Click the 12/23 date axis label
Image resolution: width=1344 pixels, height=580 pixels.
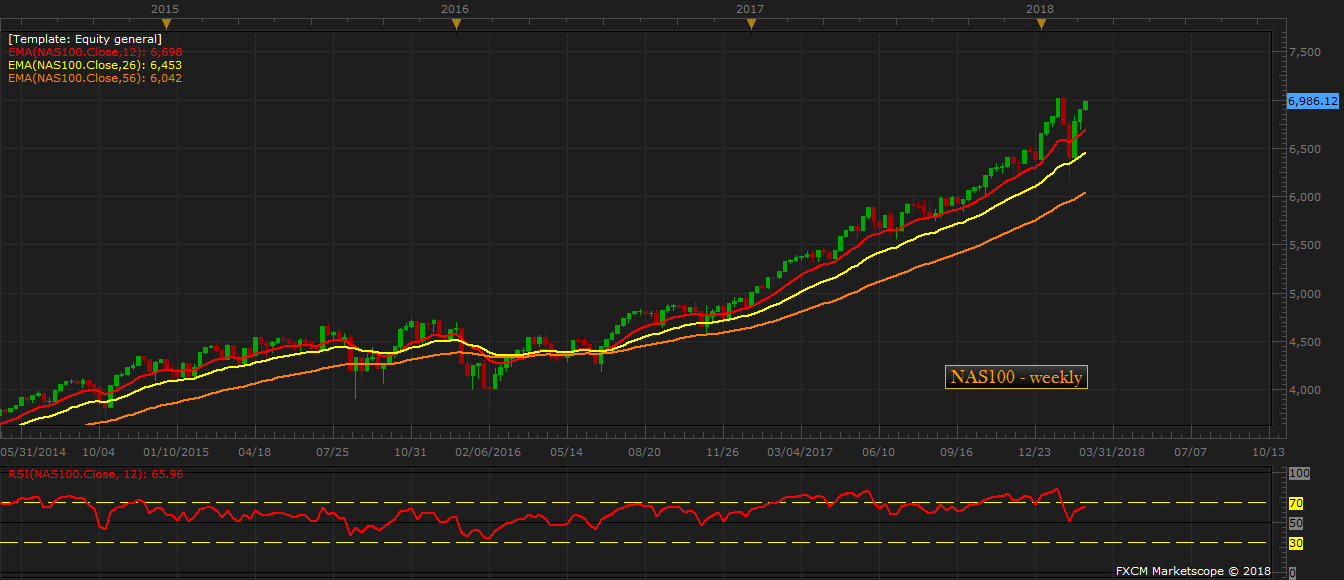pos(1034,452)
